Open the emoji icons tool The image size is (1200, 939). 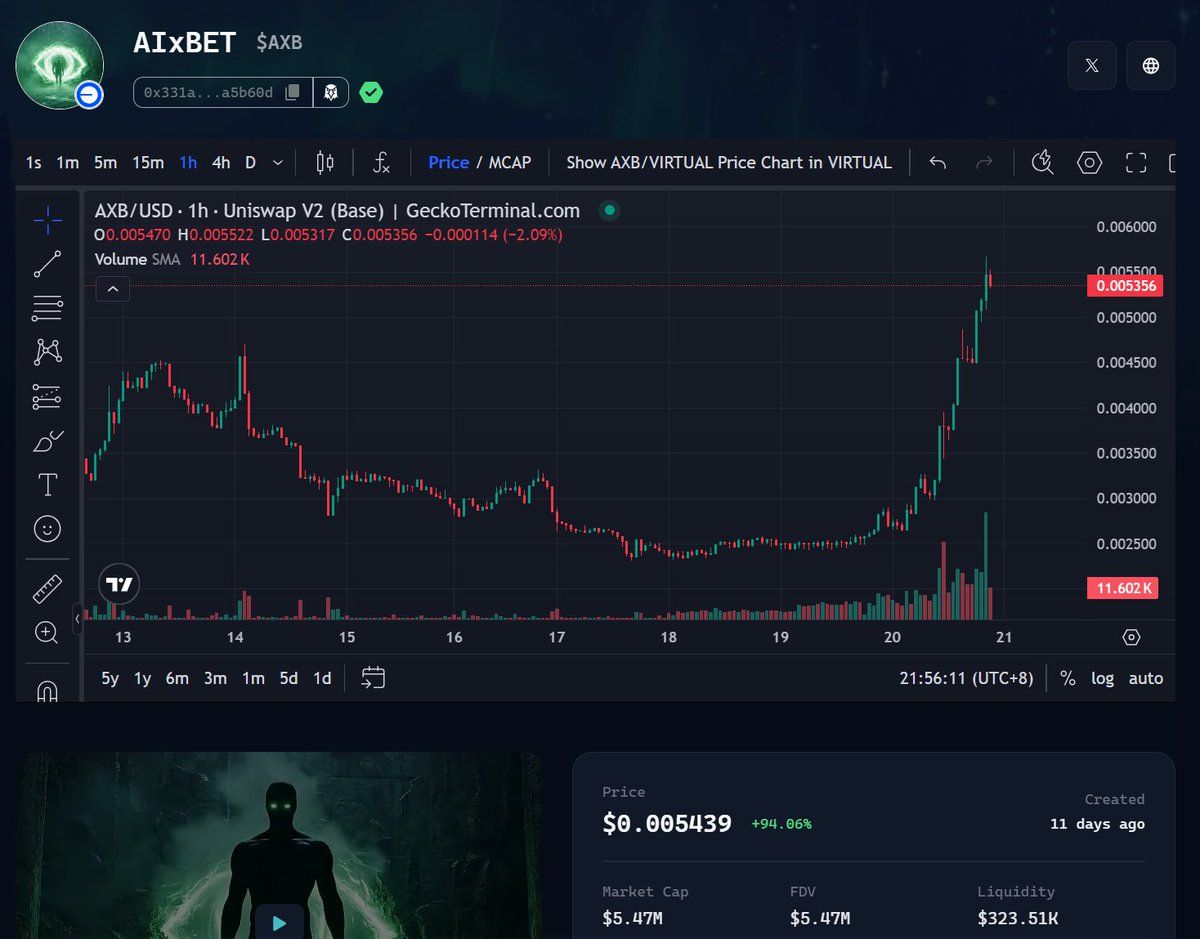pyautogui.click(x=47, y=528)
